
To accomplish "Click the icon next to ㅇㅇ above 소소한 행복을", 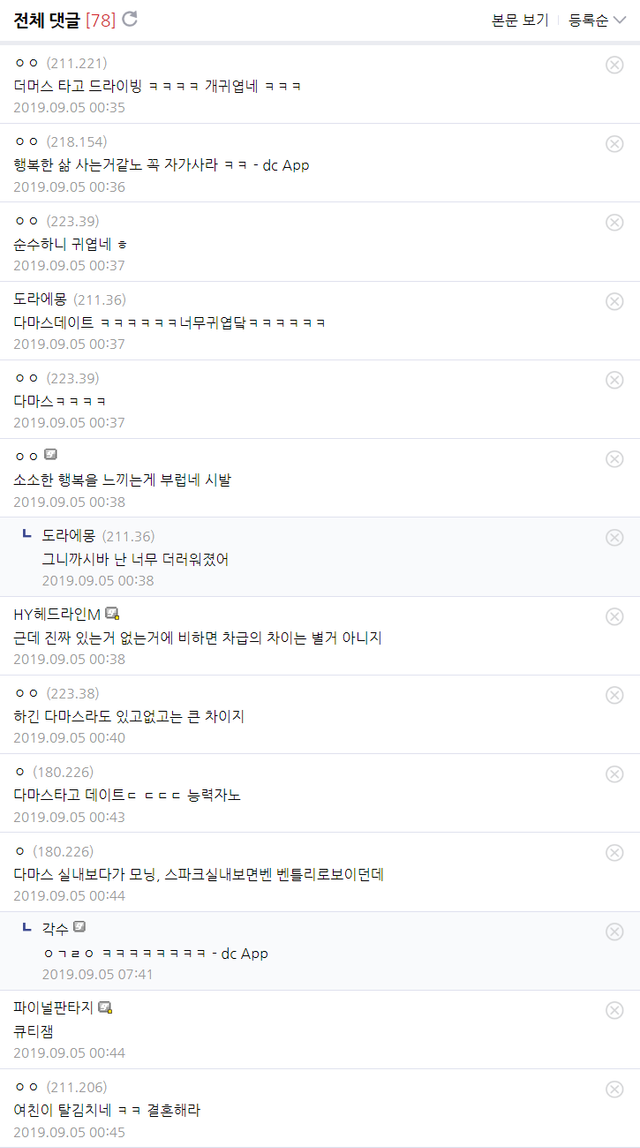I will coord(51,455).
